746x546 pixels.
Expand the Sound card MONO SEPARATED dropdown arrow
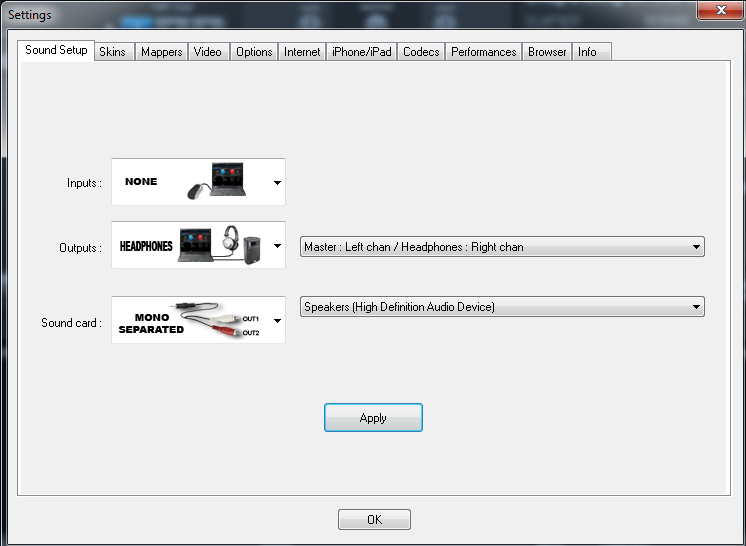pos(277,321)
